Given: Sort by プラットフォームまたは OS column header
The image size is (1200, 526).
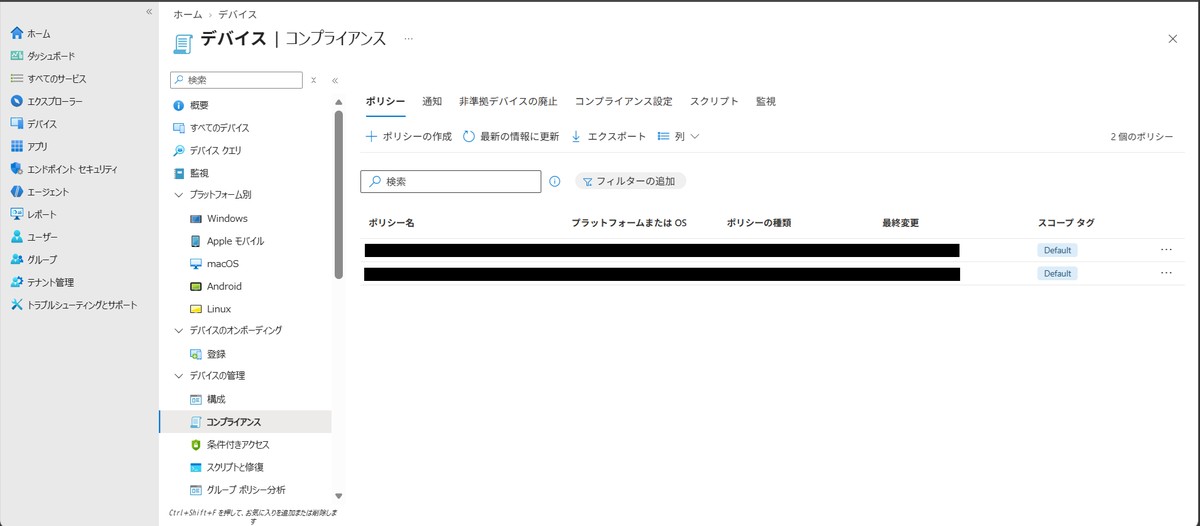Looking at the screenshot, I should (629, 222).
